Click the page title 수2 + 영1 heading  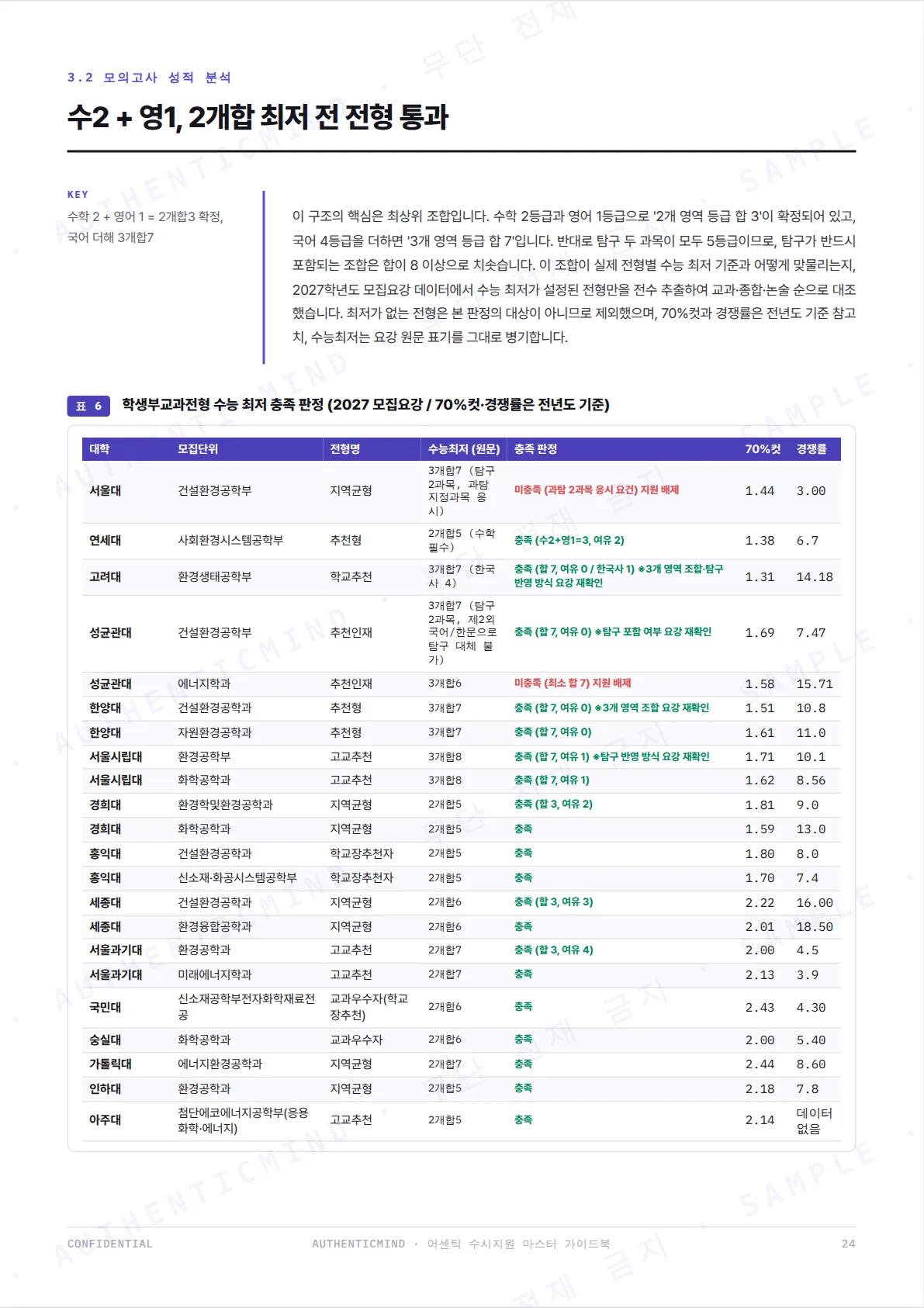258,117
